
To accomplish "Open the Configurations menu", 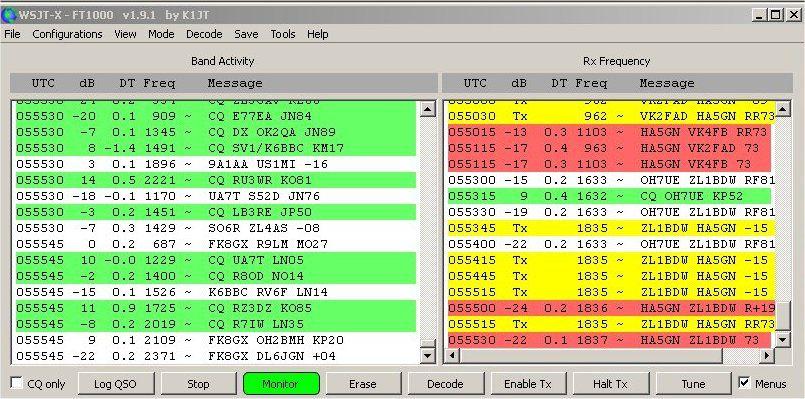I will pyautogui.click(x=67, y=34).
